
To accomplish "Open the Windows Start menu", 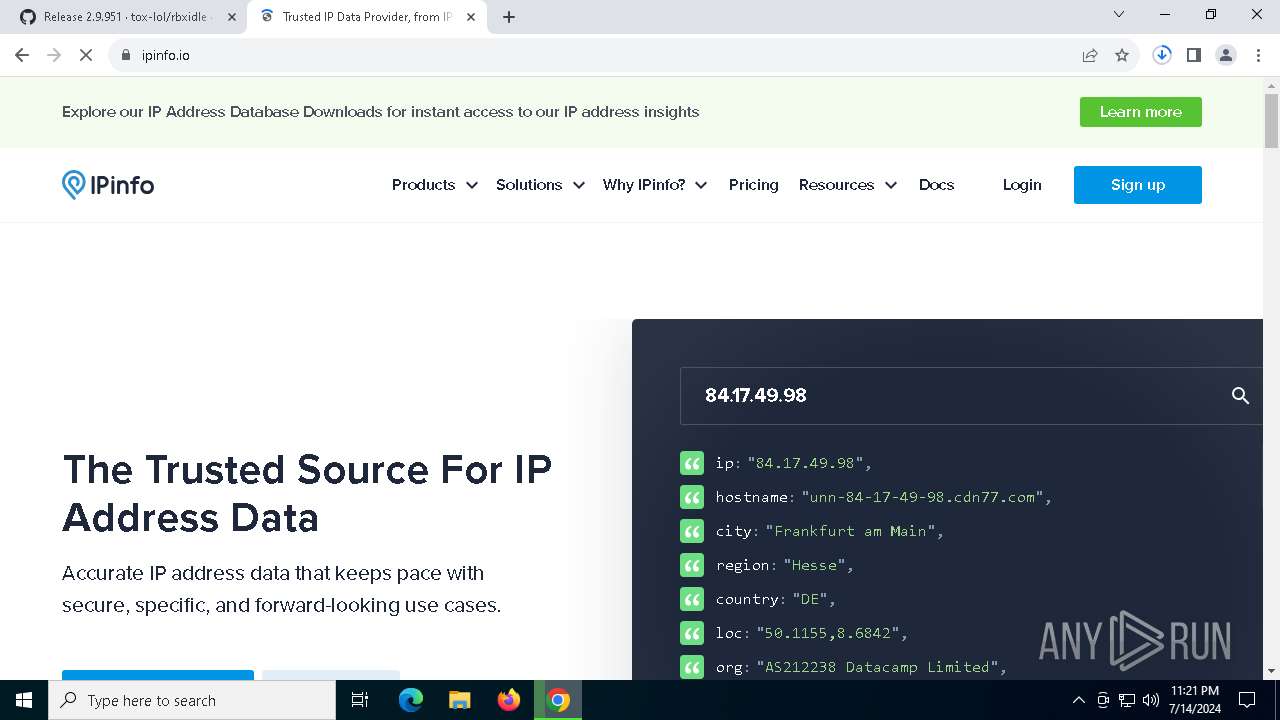I will (24, 700).
